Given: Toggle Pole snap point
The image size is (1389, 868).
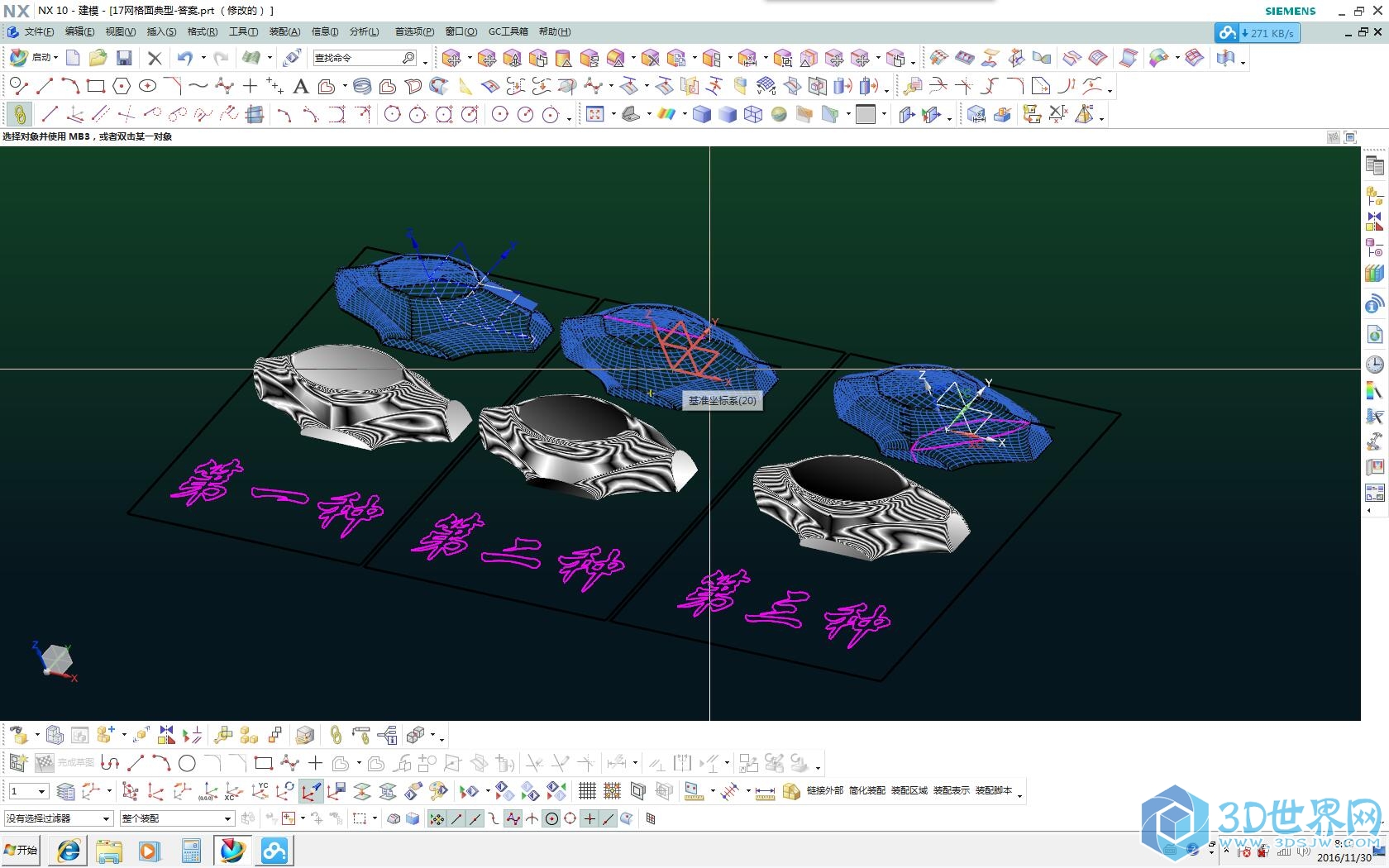Looking at the screenshot, I should tap(513, 818).
